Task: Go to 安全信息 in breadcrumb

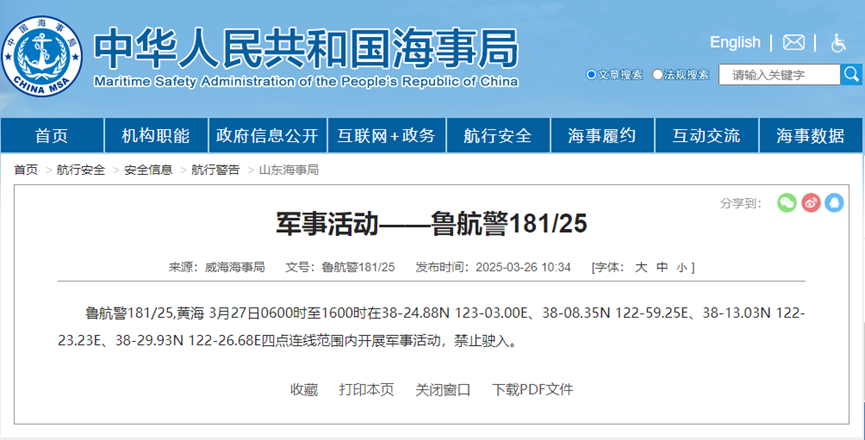Action: [x=148, y=170]
